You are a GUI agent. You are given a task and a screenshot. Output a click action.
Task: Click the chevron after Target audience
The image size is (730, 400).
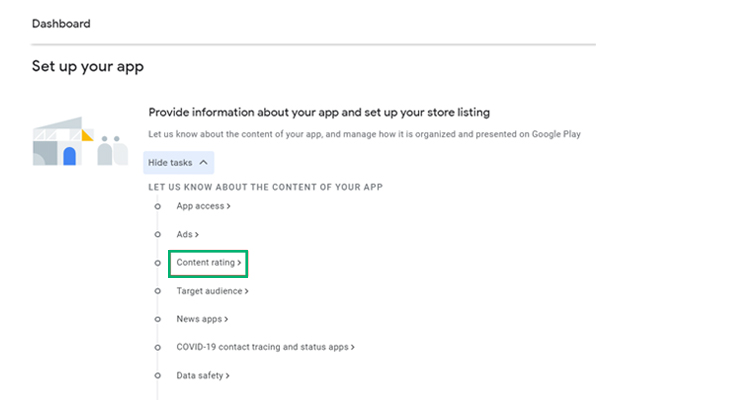click(246, 292)
